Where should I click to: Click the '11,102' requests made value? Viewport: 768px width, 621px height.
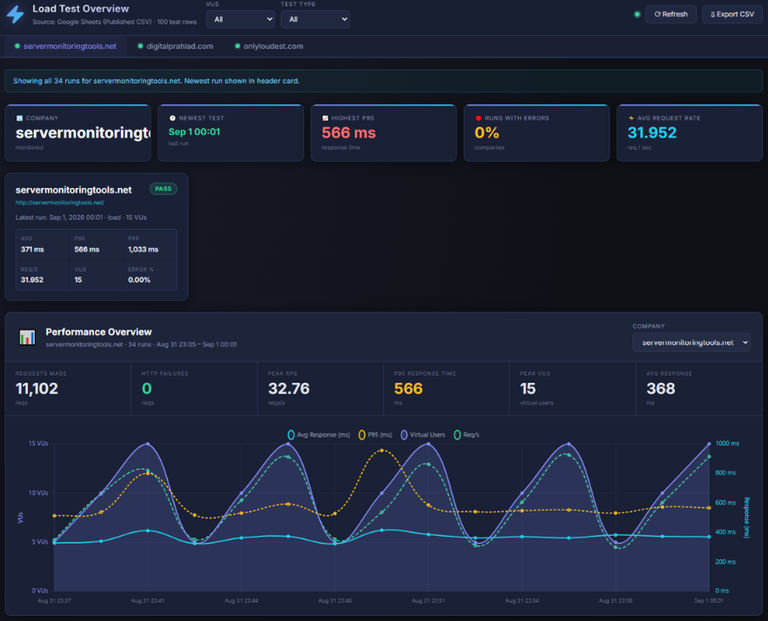pyautogui.click(x=37, y=389)
